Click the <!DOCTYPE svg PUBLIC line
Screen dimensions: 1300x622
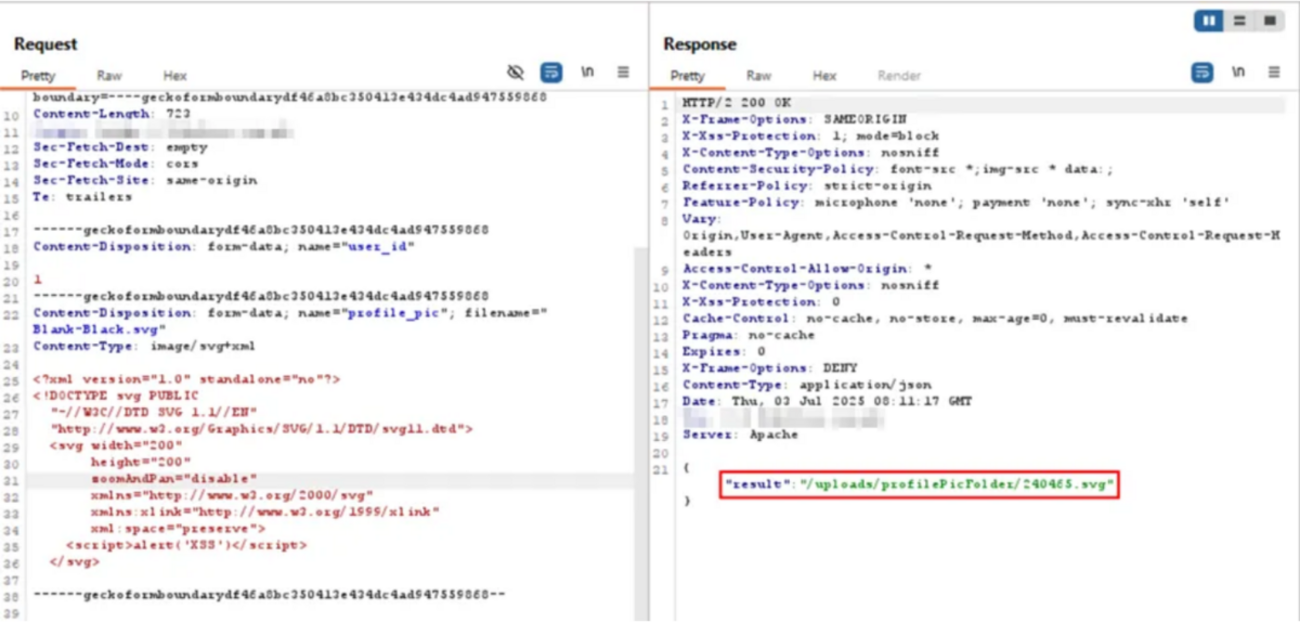pyautogui.click(x=115, y=395)
